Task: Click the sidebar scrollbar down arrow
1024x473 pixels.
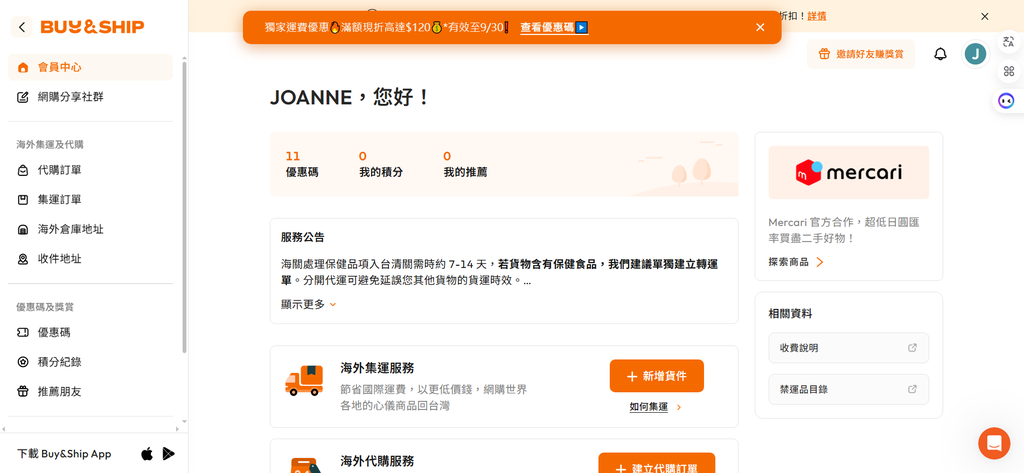Action: click(184, 422)
